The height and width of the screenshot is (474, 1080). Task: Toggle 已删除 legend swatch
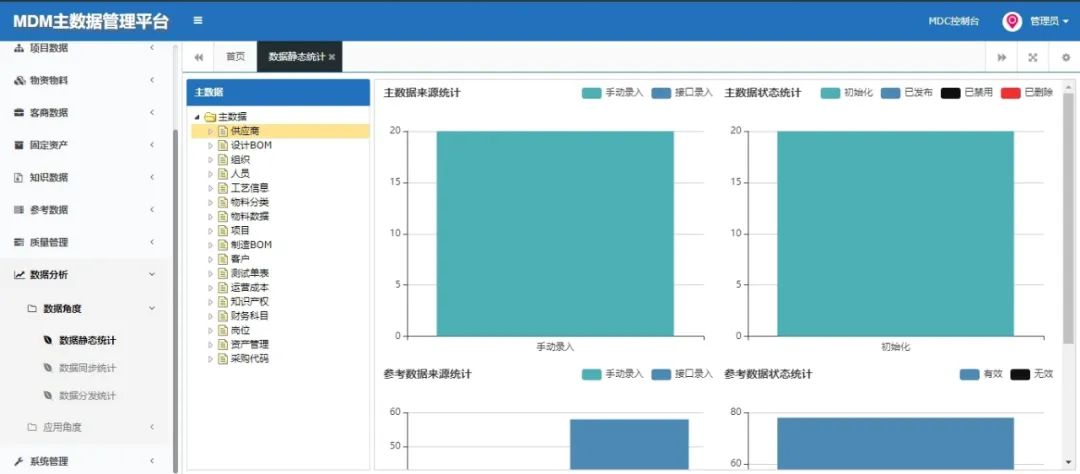1010,93
